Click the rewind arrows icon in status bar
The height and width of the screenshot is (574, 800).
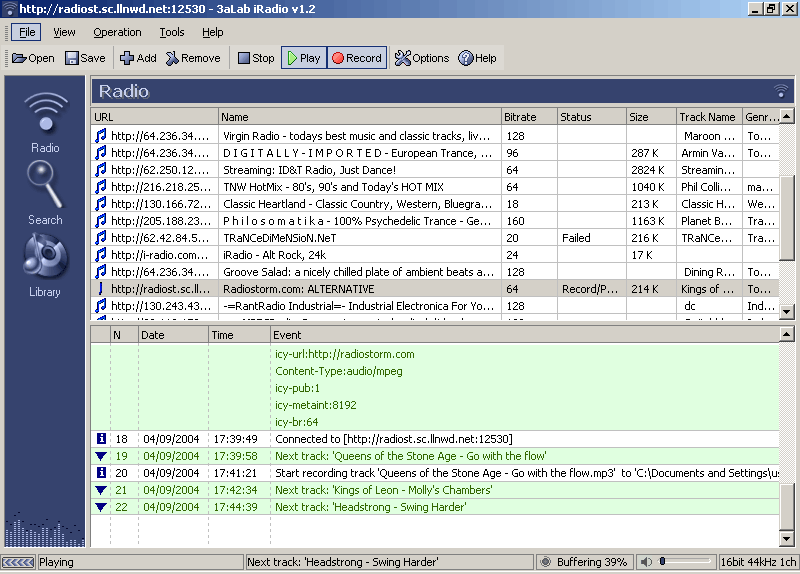[x=18, y=562]
